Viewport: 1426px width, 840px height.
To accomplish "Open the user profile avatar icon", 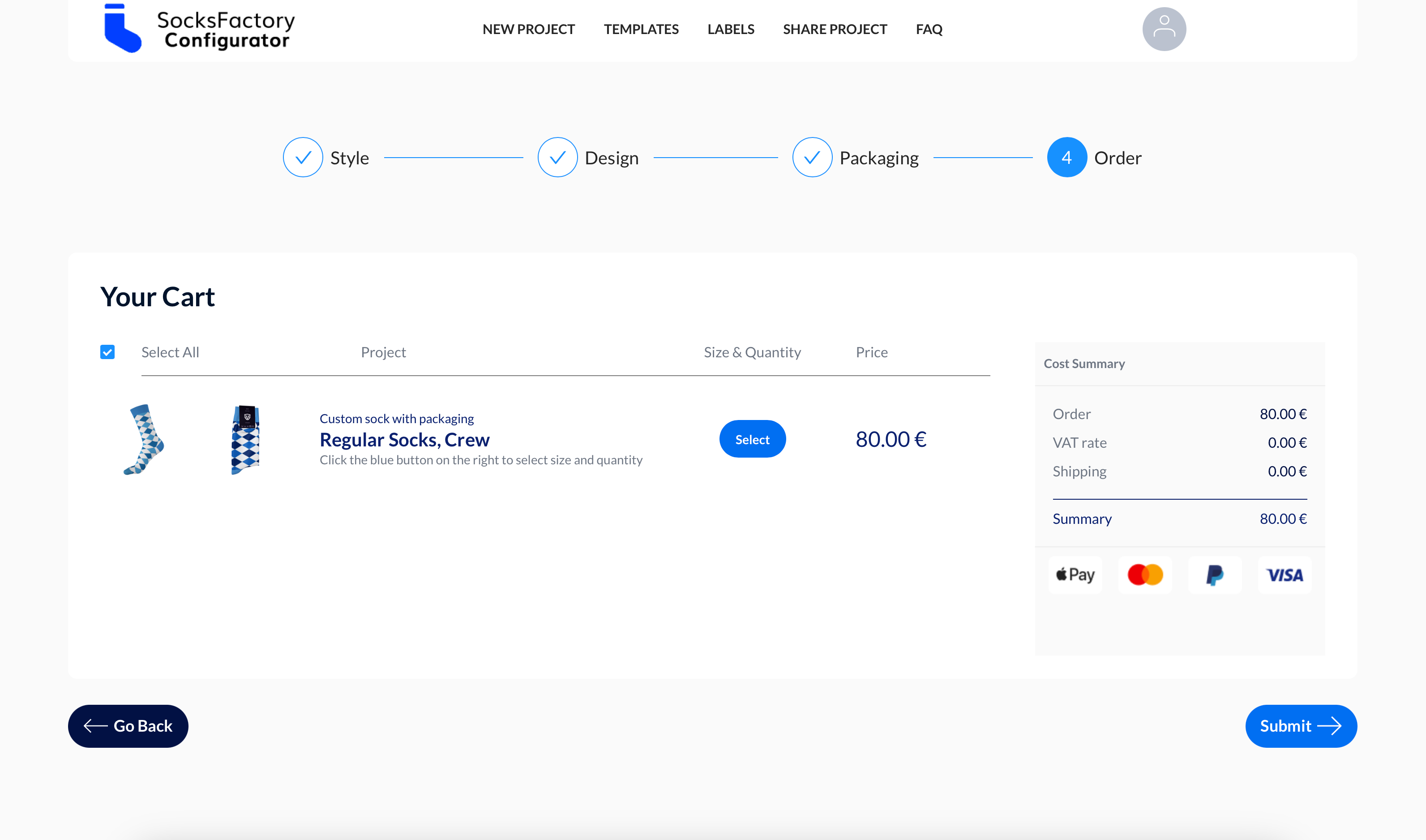I will 1164,29.
